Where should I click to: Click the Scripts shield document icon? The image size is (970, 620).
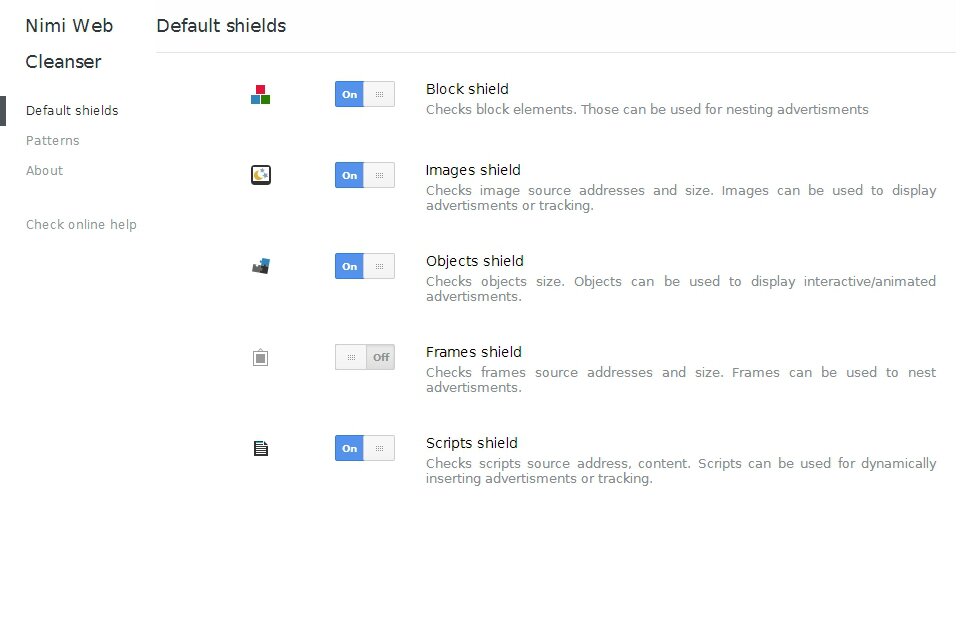tap(260, 448)
